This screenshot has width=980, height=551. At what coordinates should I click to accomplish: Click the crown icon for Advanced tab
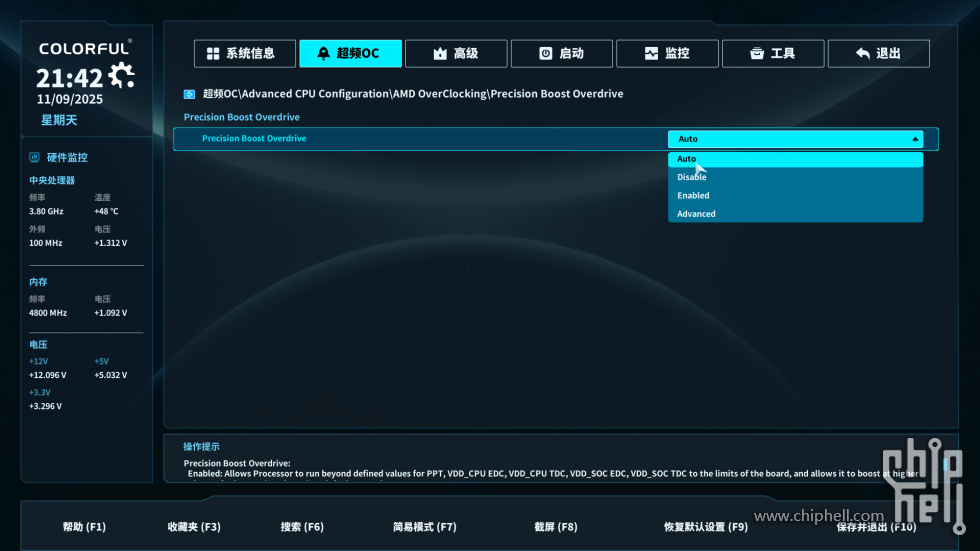(x=440, y=54)
